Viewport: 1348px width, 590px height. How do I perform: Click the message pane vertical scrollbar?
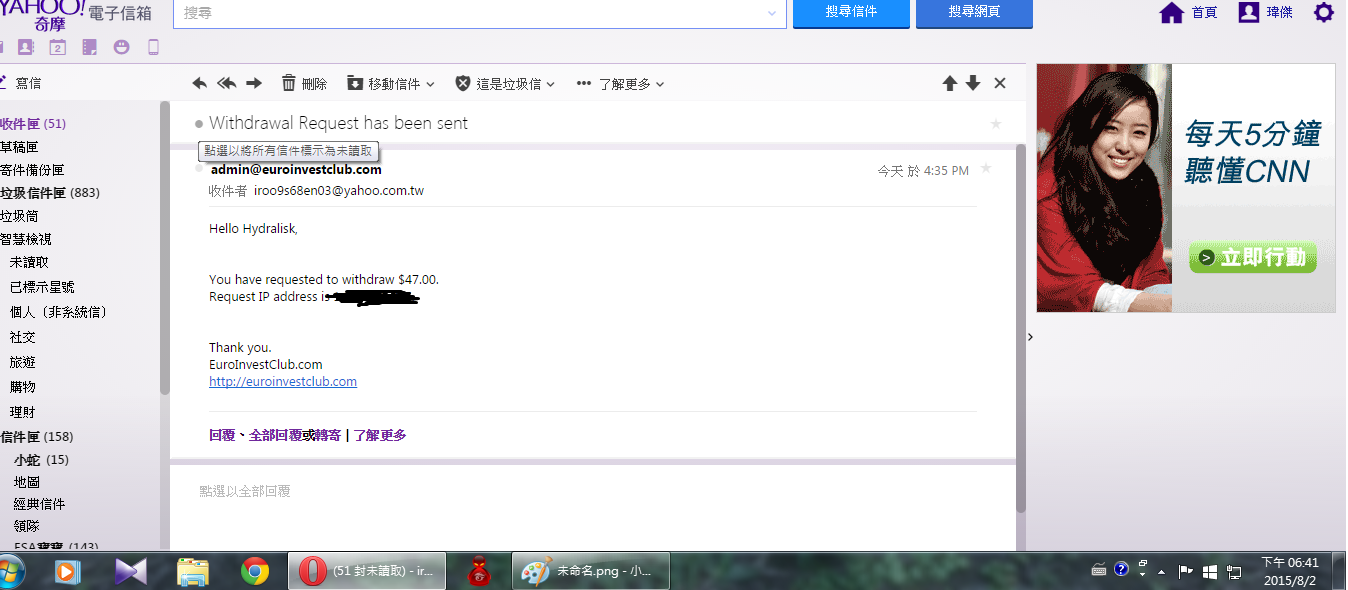[1020, 330]
